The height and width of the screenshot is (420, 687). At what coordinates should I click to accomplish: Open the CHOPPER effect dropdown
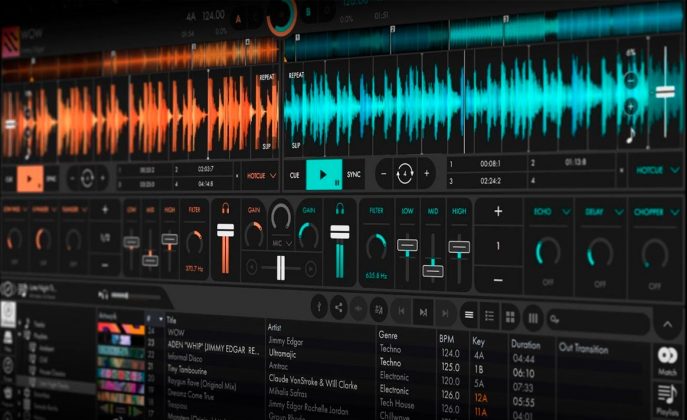[x=655, y=212]
